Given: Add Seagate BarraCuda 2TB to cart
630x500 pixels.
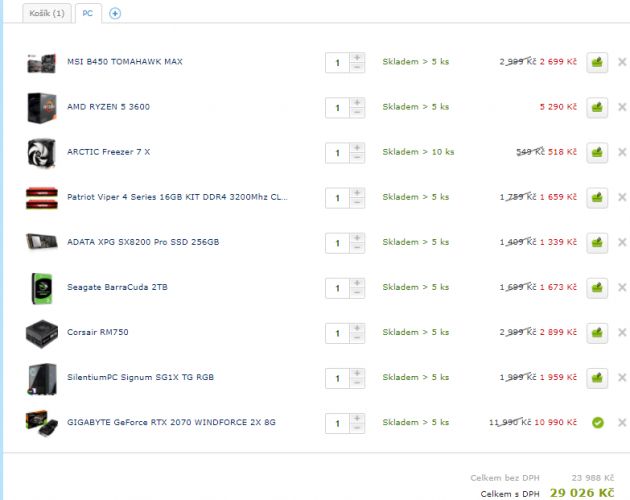Looking at the screenshot, I should pyautogui.click(x=597, y=287).
